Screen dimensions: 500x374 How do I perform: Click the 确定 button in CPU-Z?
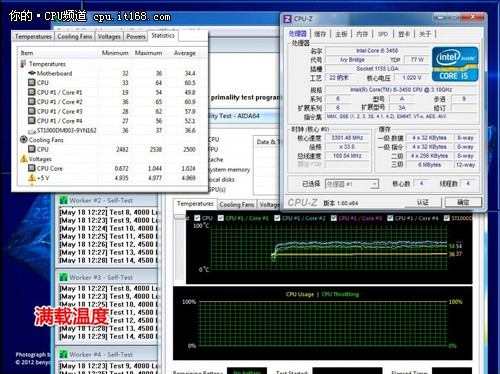[463, 202]
